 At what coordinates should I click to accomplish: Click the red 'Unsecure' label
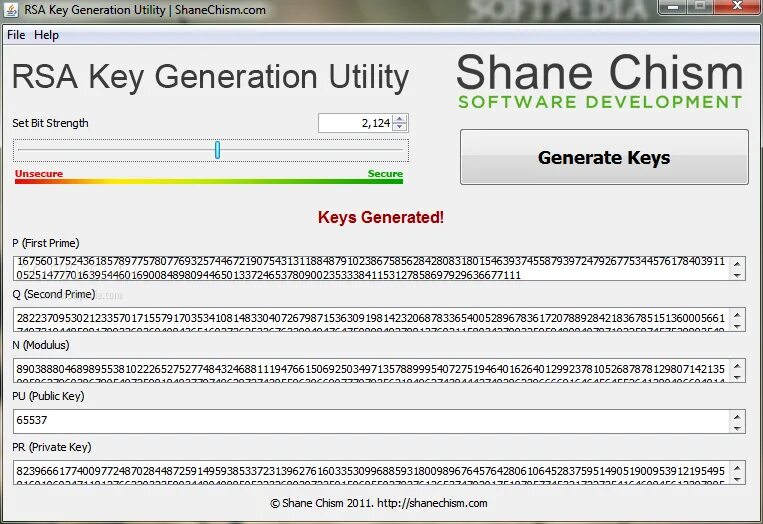[39, 174]
